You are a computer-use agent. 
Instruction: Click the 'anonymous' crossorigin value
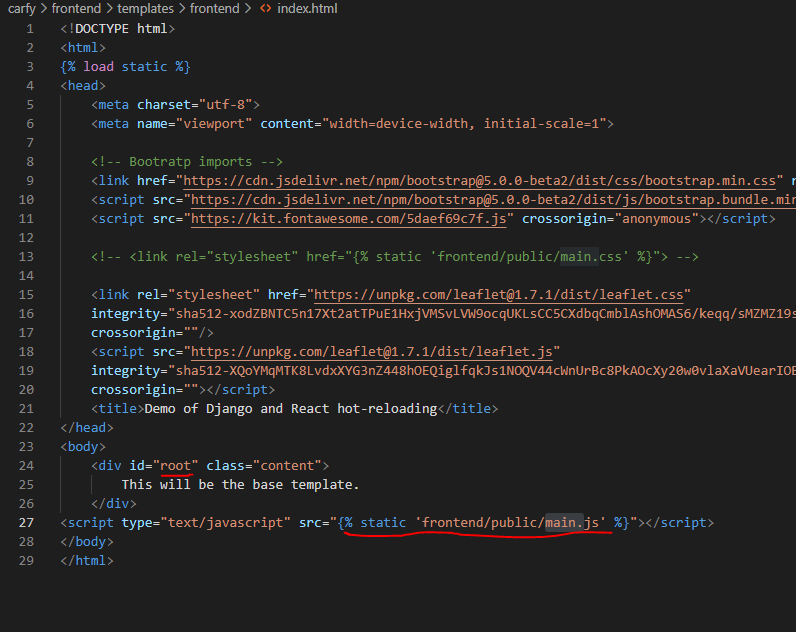[657, 219]
